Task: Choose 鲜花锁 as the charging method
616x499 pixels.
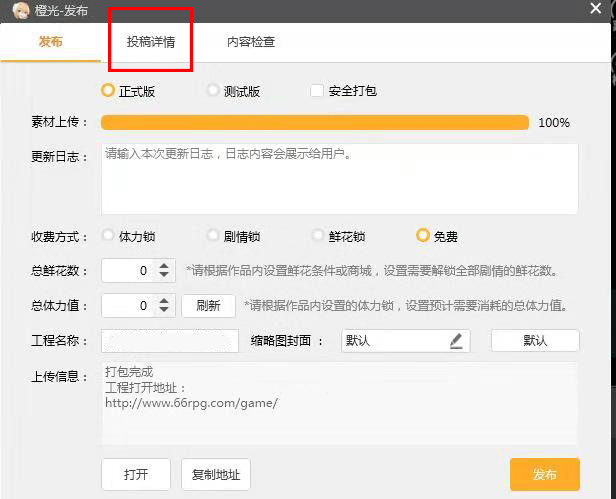Action: click(x=318, y=237)
